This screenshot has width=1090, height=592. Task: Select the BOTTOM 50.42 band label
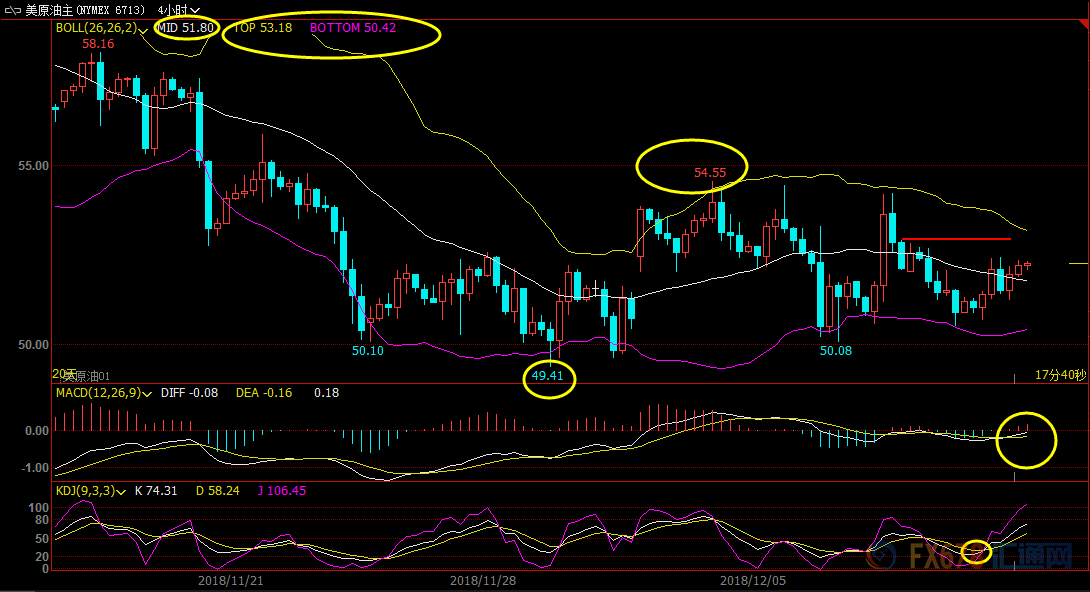[x=352, y=28]
